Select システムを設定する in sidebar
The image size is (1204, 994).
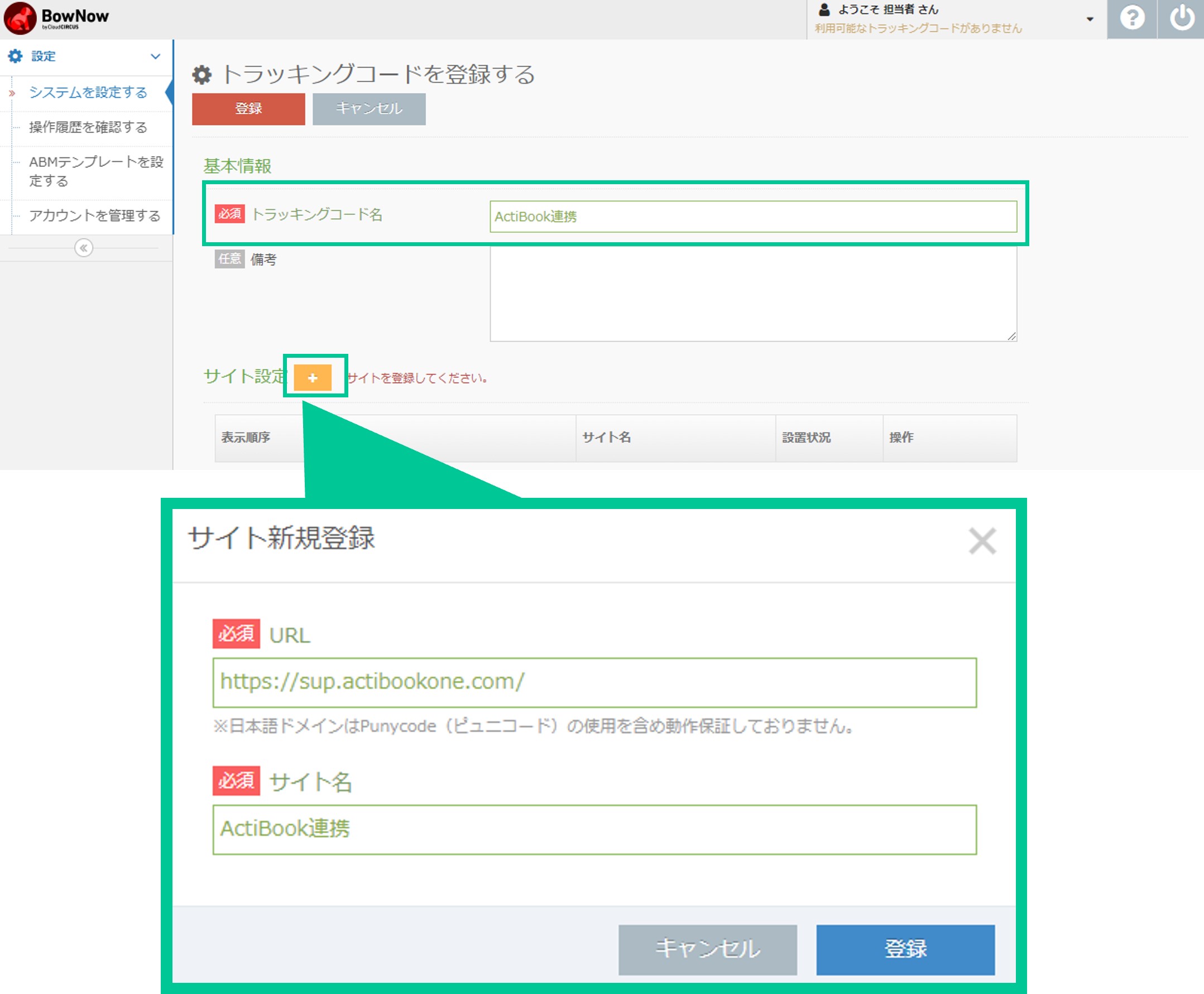click(x=88, y=92)
